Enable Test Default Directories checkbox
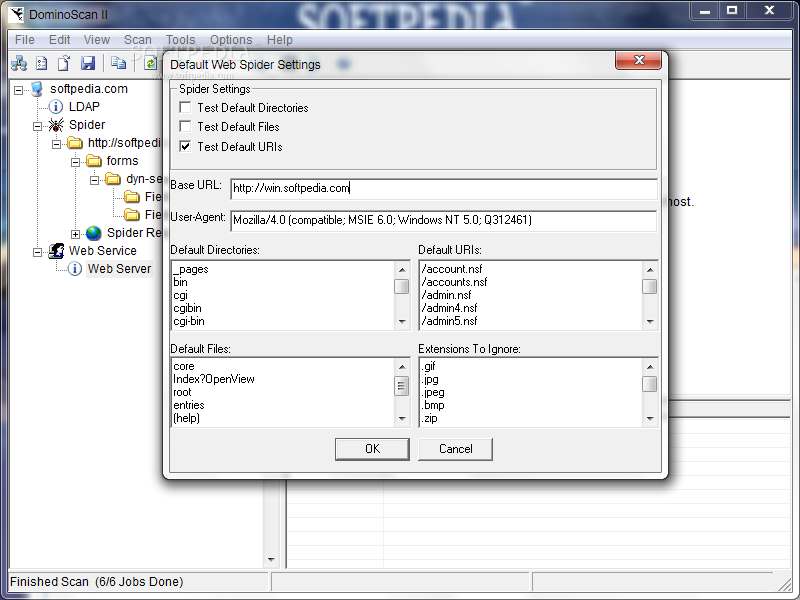800x600 pixels. pos(185,108)
